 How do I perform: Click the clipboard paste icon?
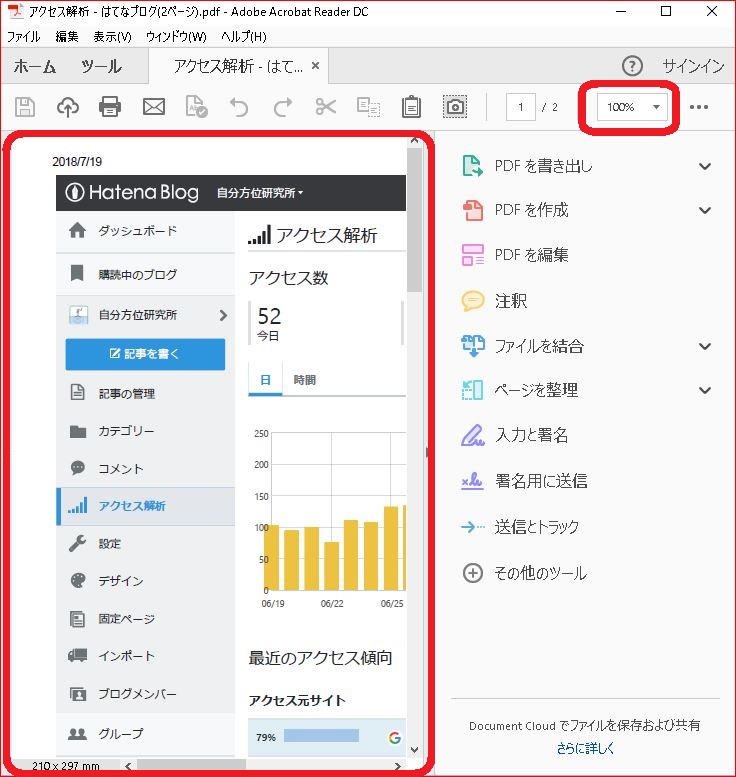coord(411,107)
